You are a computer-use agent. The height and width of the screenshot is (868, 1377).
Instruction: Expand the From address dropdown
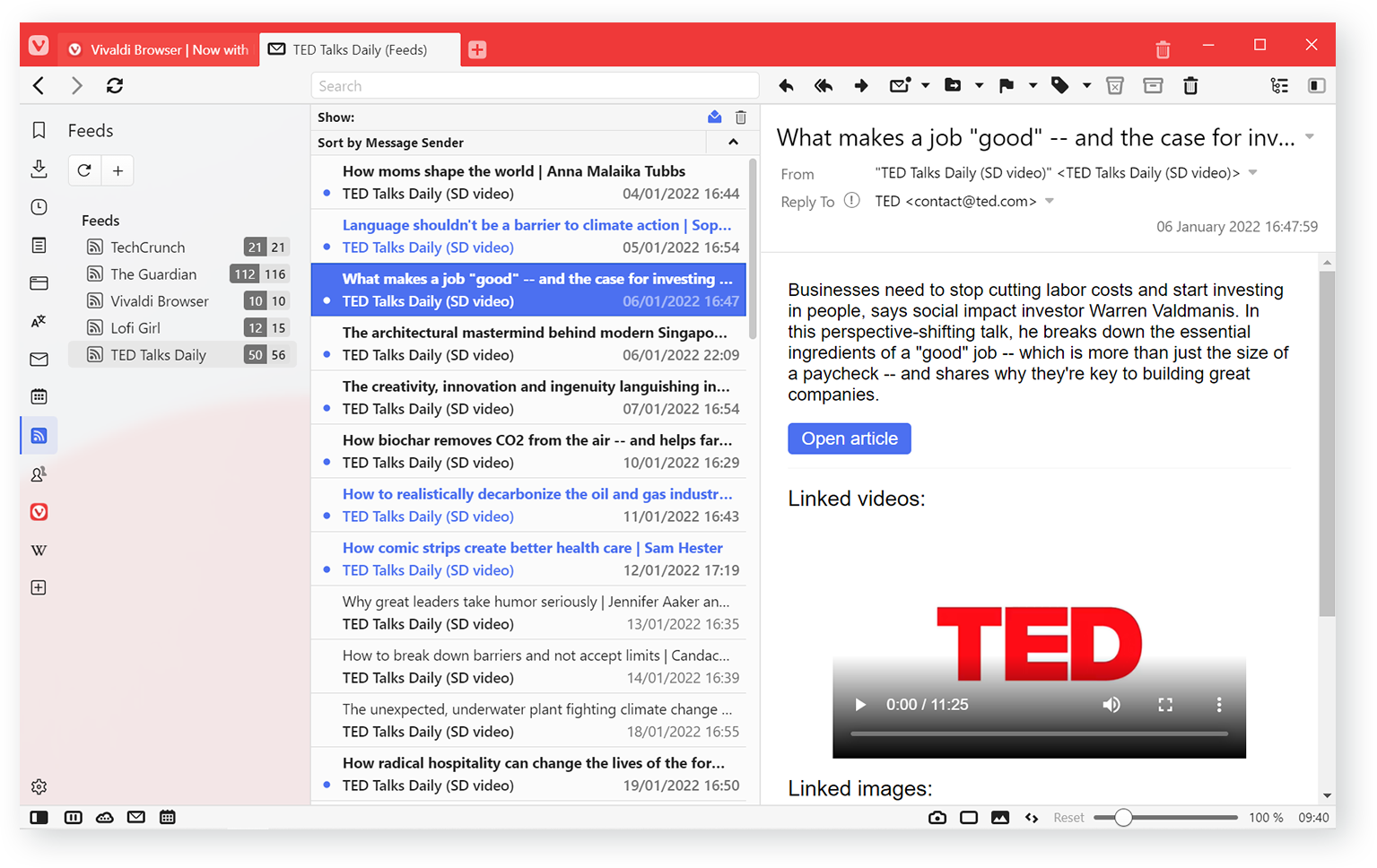click(1253, 173)
